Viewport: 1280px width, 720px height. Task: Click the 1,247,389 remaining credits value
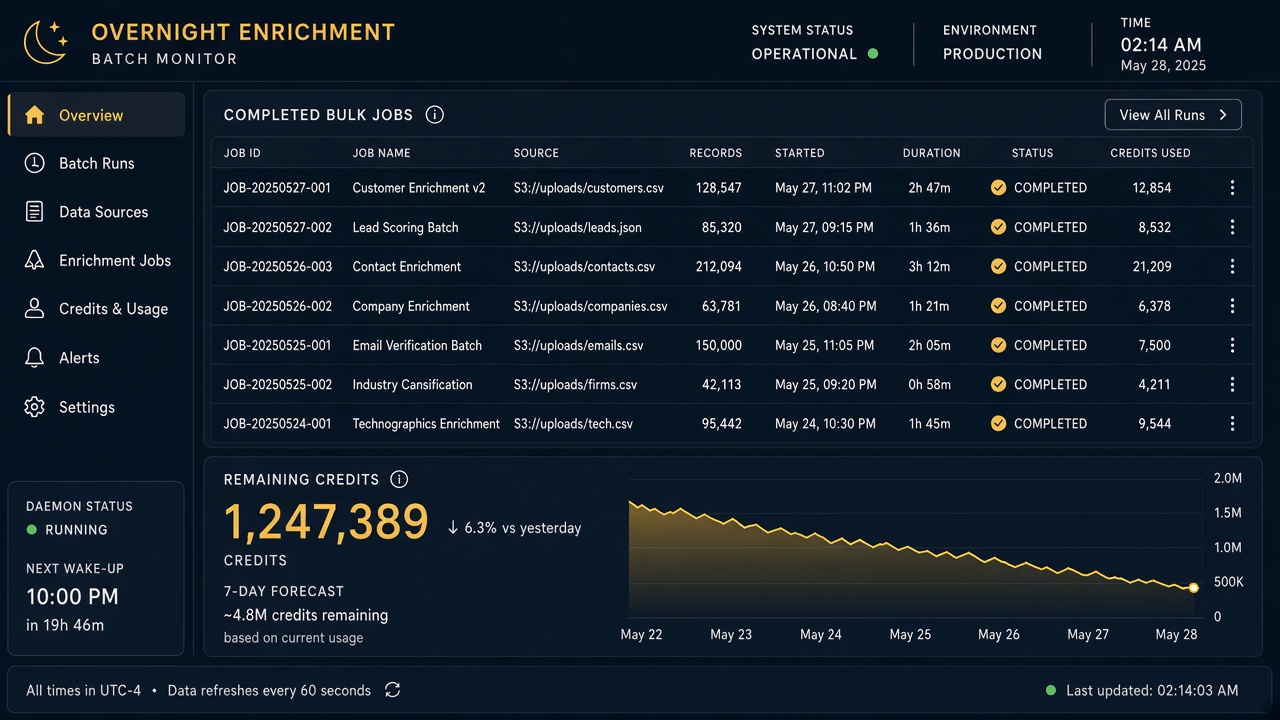click(x=326, y=522)
